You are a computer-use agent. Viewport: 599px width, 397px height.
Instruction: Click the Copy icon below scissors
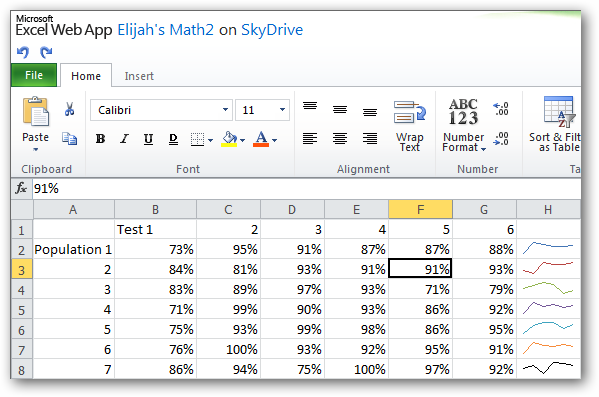coord(70,138)
